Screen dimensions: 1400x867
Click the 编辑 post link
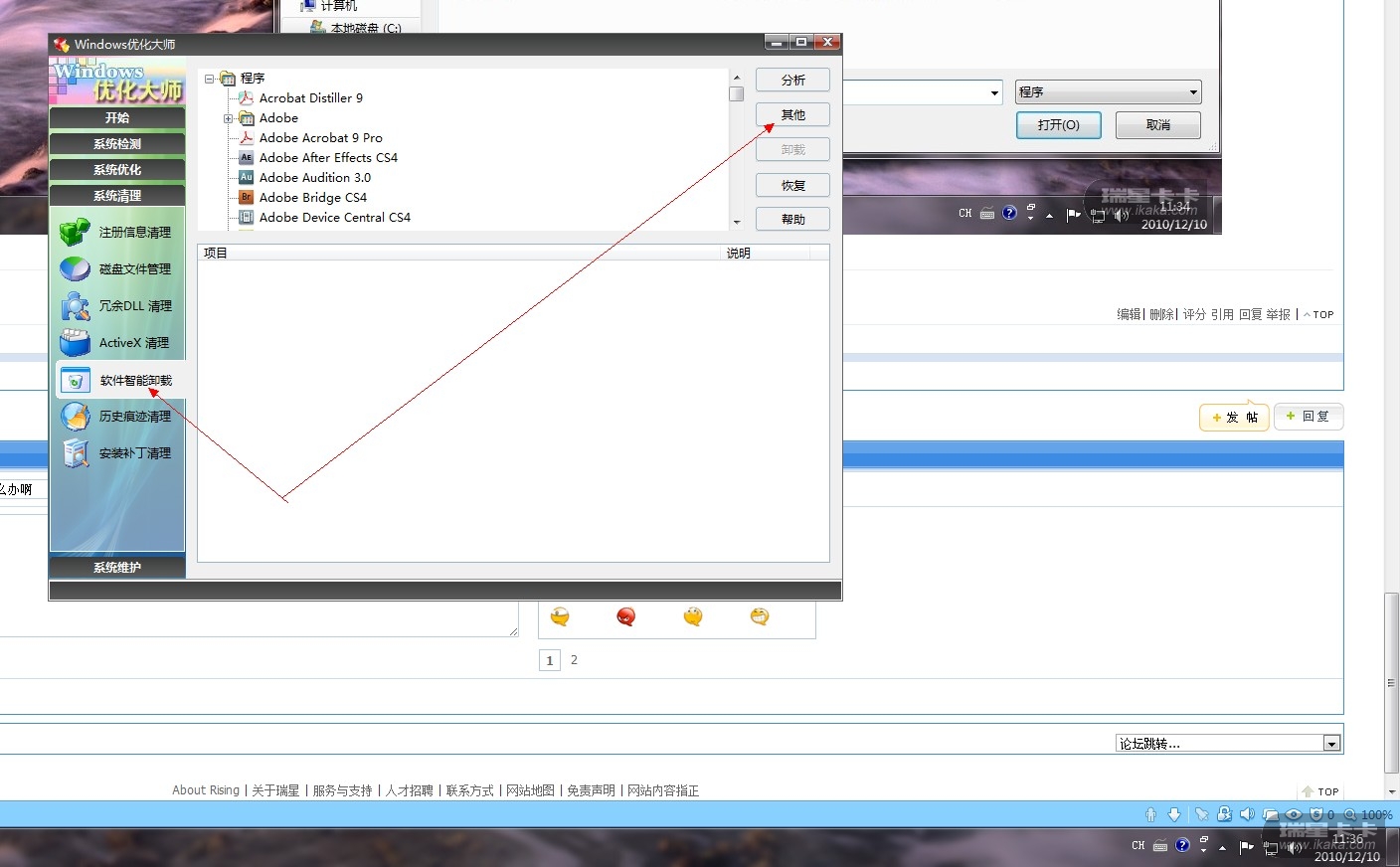click(x=1129, y=315)
